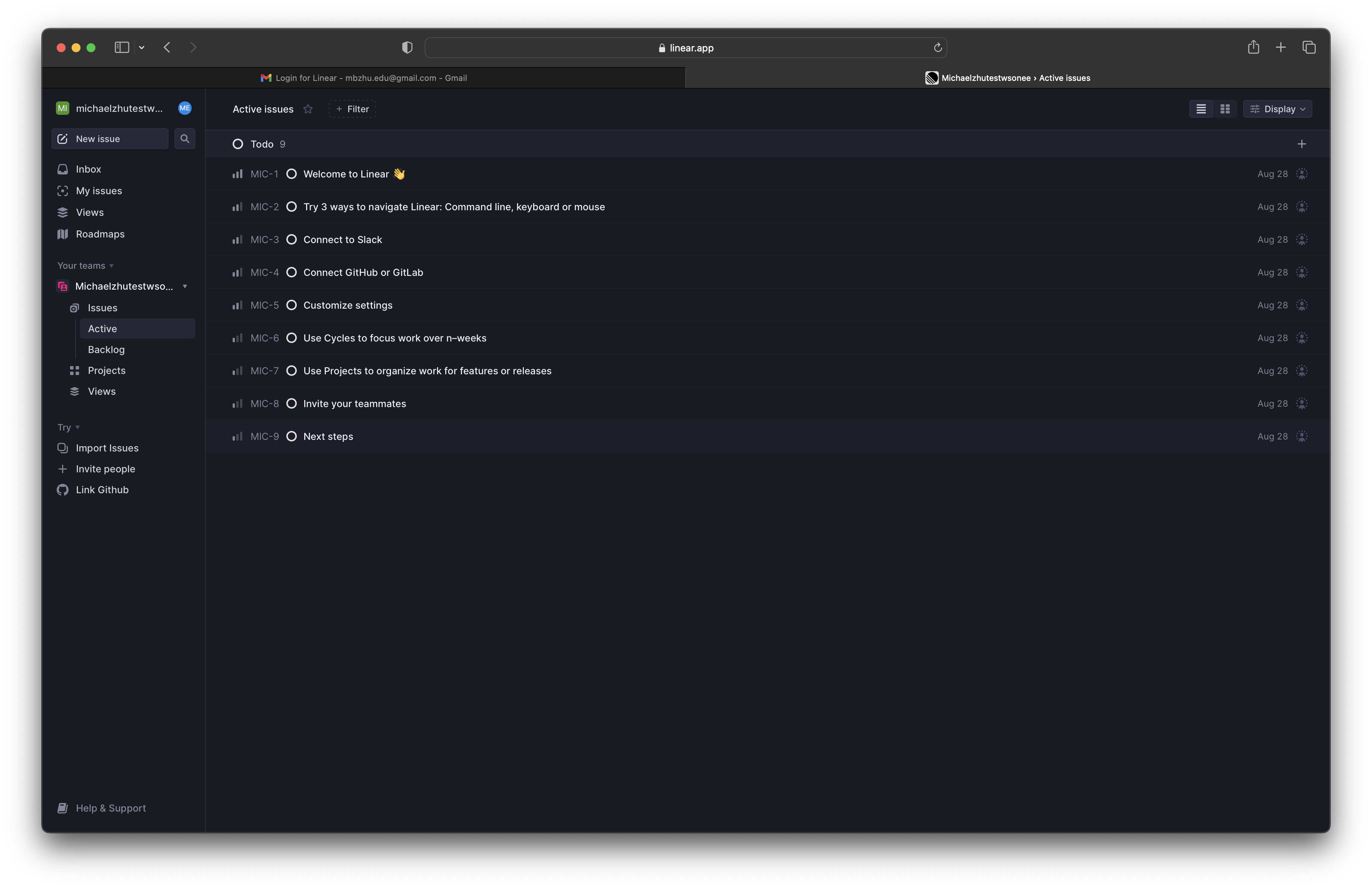Open the Link Github option
The width and height of the screenshot is (1372, 888).
[x=102, y=489]
